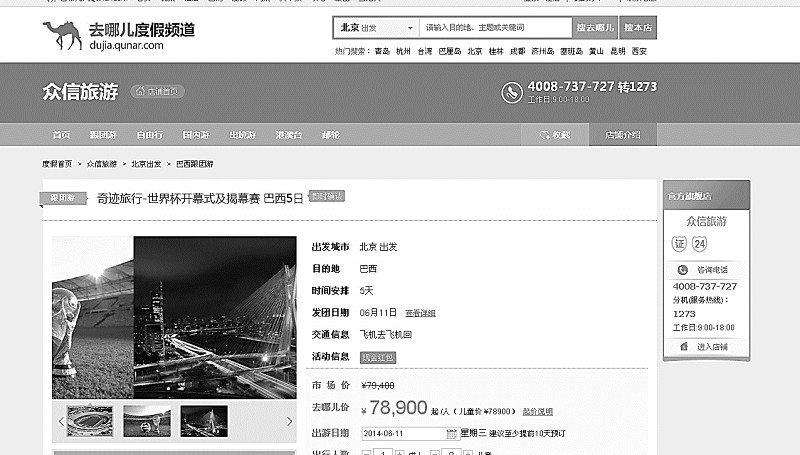Image resolution: width=800 pixels, height=455 pixels.
Task: Select the trophy stadium thumbnail
Action: coord(147,421)
